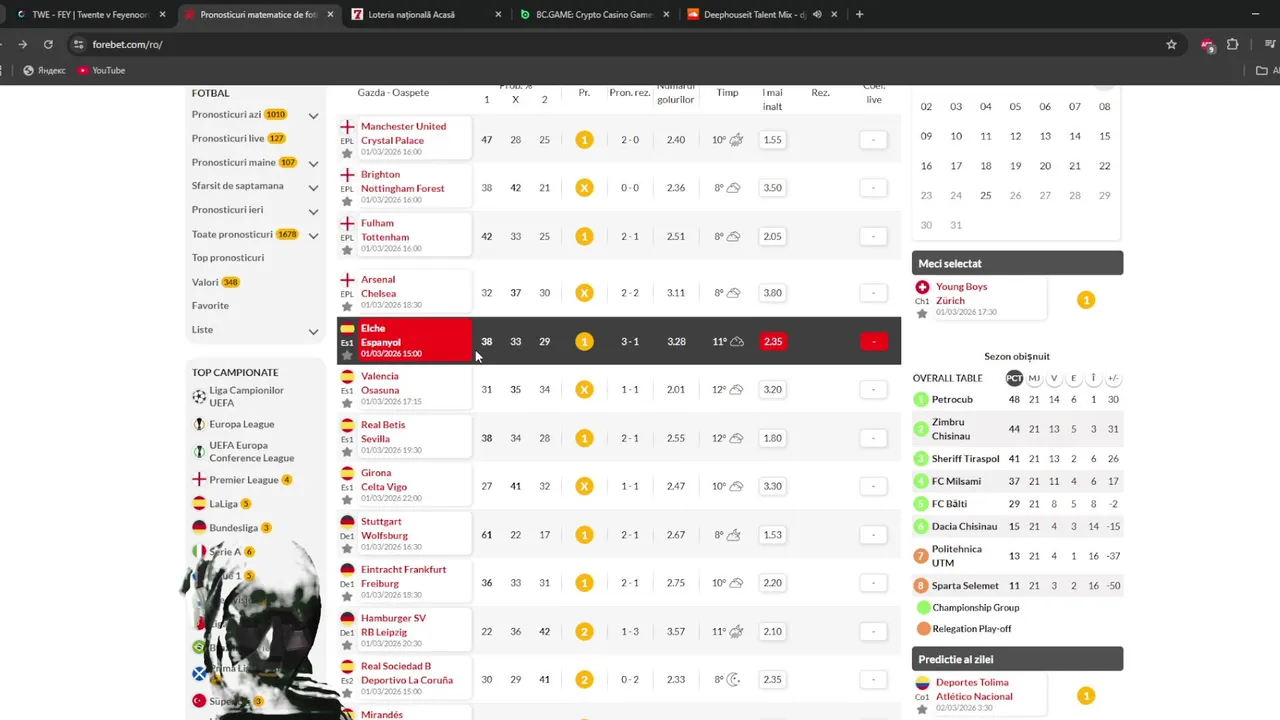Open the Eintracht Frankfurt vs Freiburg match

coord(403,576)
